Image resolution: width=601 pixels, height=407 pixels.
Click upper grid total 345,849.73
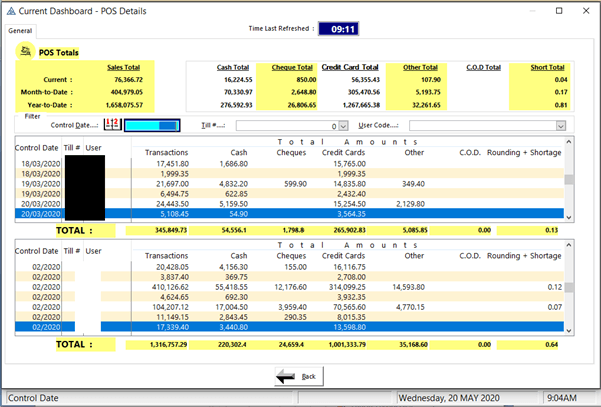(171, 230)
